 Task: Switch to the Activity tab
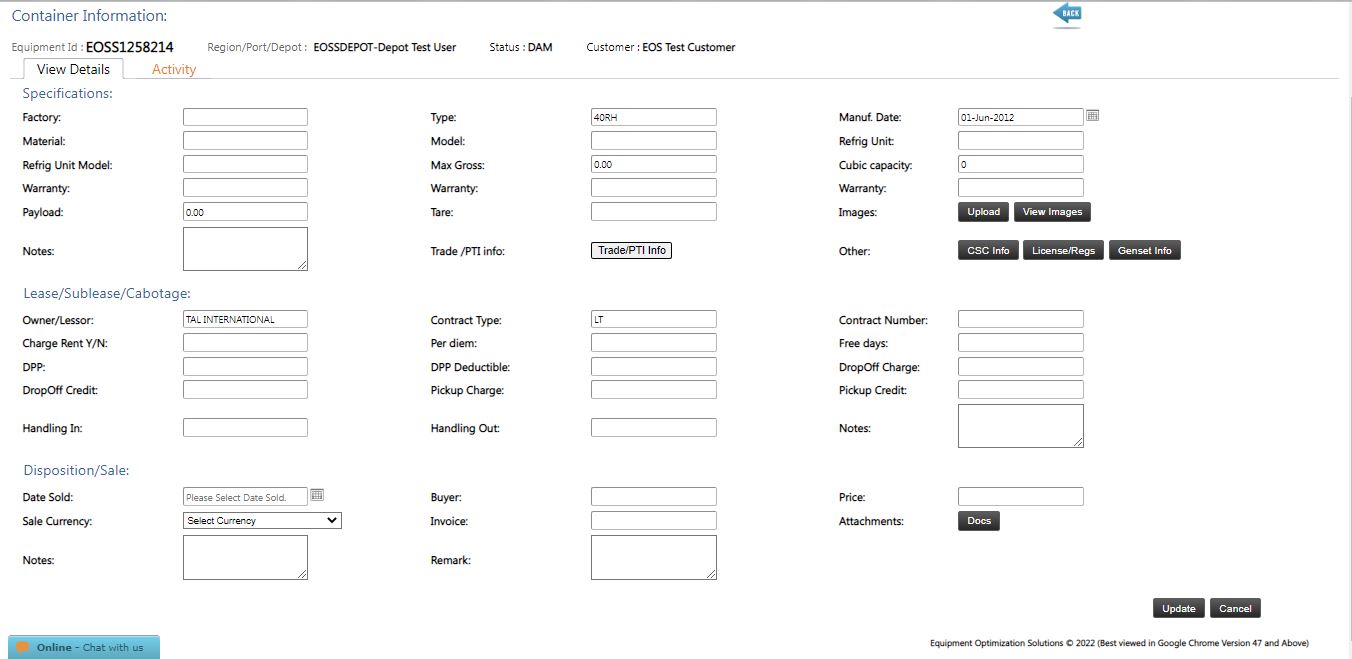(174, 69)
